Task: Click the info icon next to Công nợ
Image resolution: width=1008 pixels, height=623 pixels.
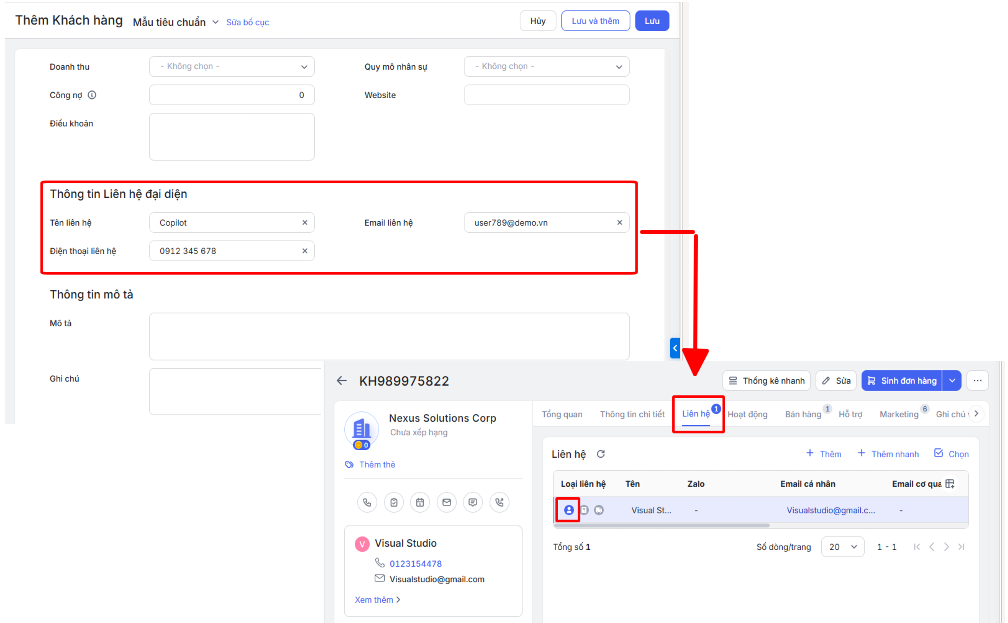Action: pos(92,95)
